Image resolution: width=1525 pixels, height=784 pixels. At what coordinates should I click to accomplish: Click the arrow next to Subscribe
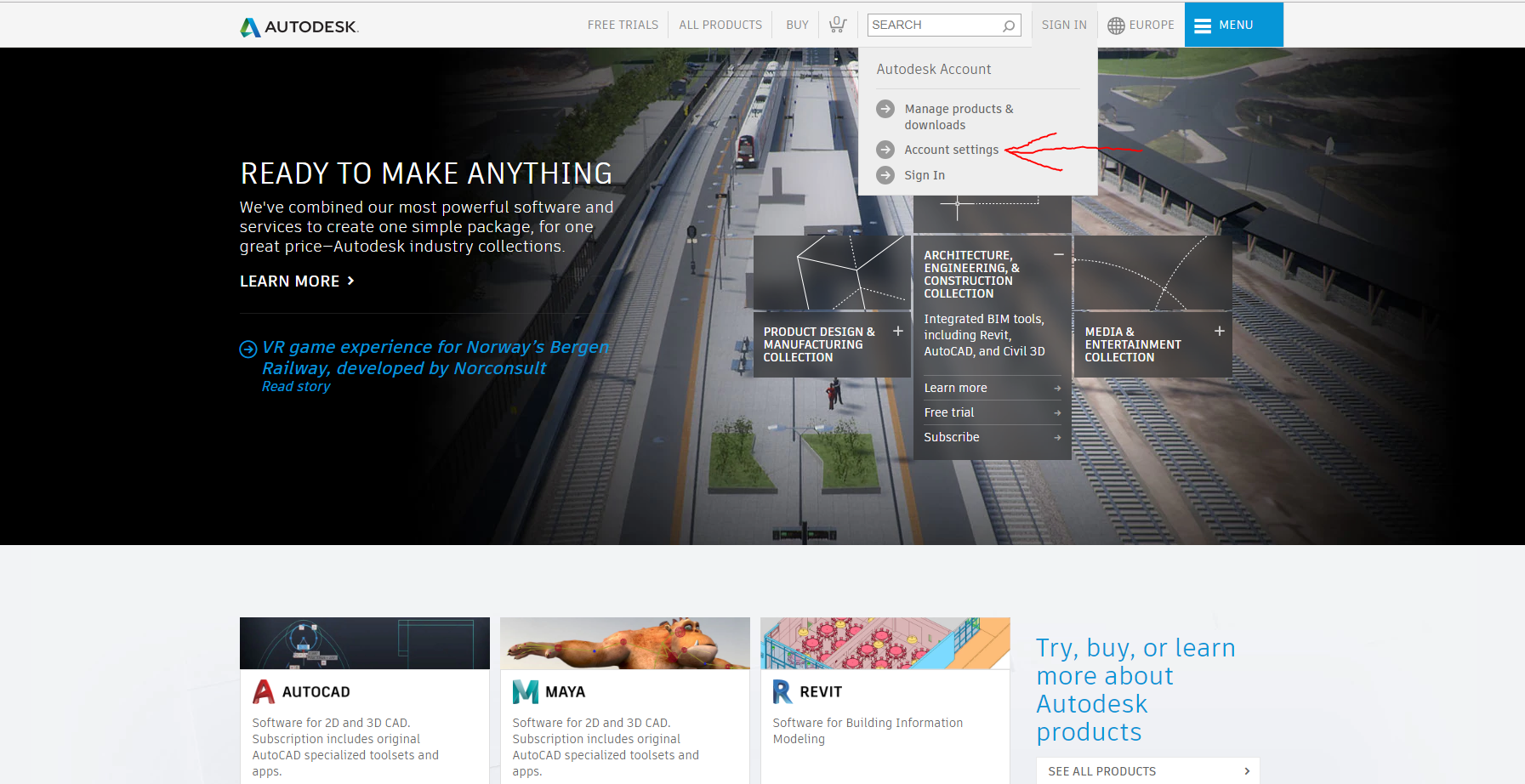[1057, 438]
